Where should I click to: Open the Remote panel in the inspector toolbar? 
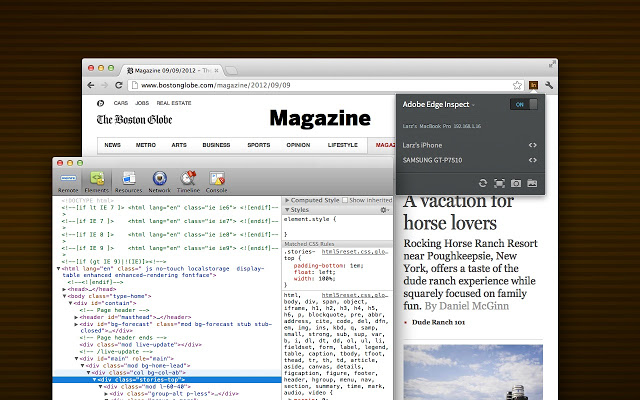click(x=68, y=182)
